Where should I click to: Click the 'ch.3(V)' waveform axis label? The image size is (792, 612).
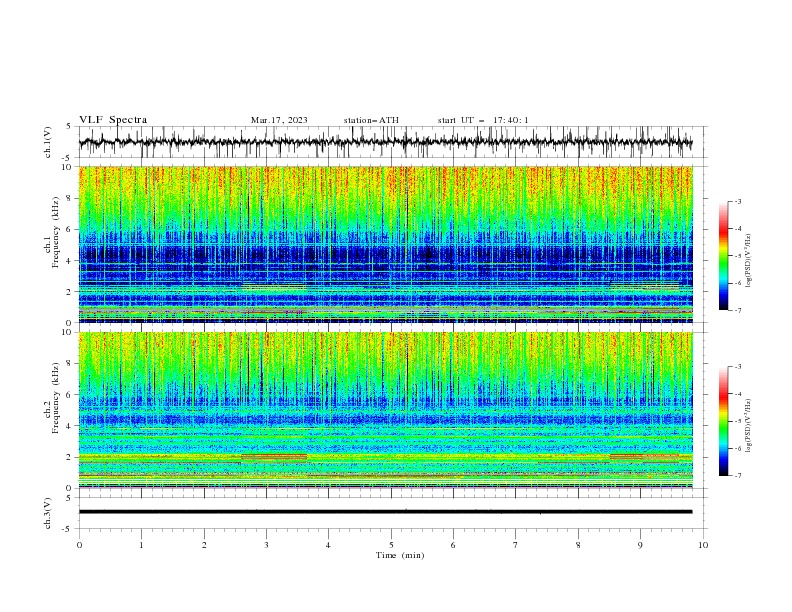point(48,513)
